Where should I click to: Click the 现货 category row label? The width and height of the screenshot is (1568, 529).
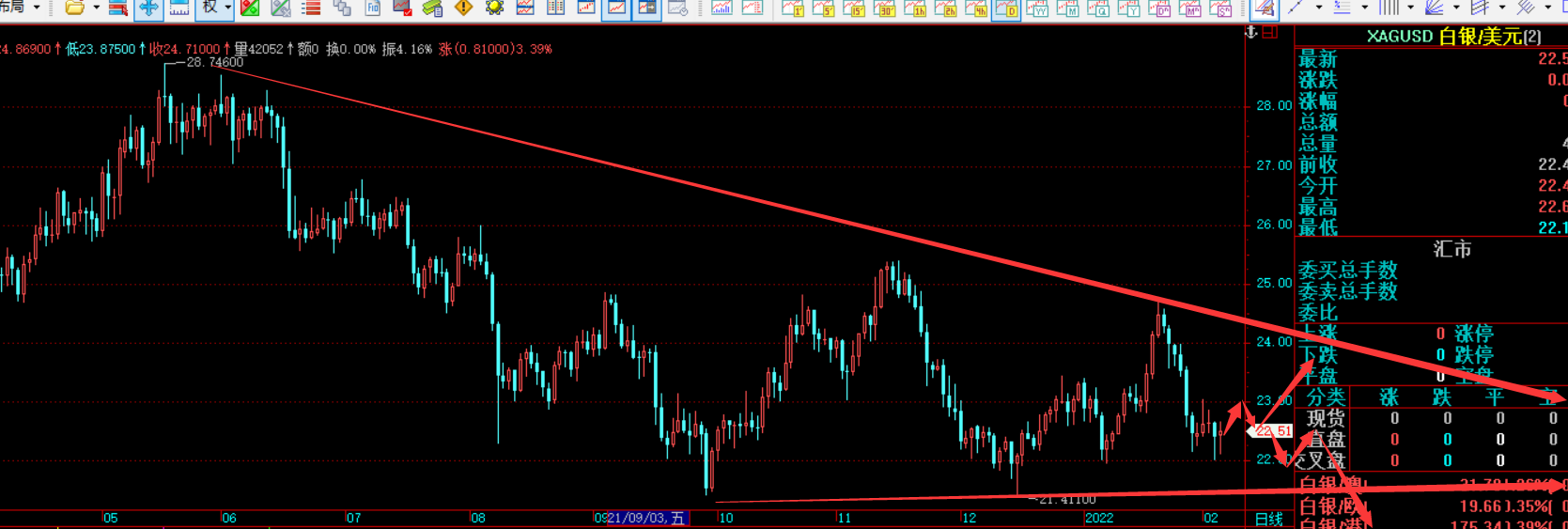click(1326, 418)
